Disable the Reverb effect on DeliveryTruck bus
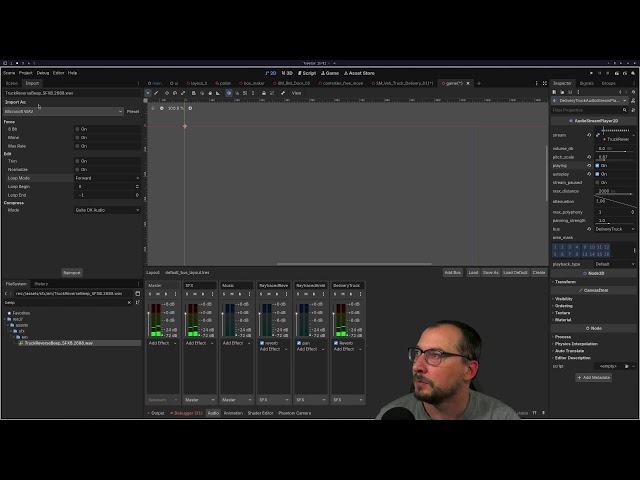The image size is (640, 480). (x=336, y=343)
